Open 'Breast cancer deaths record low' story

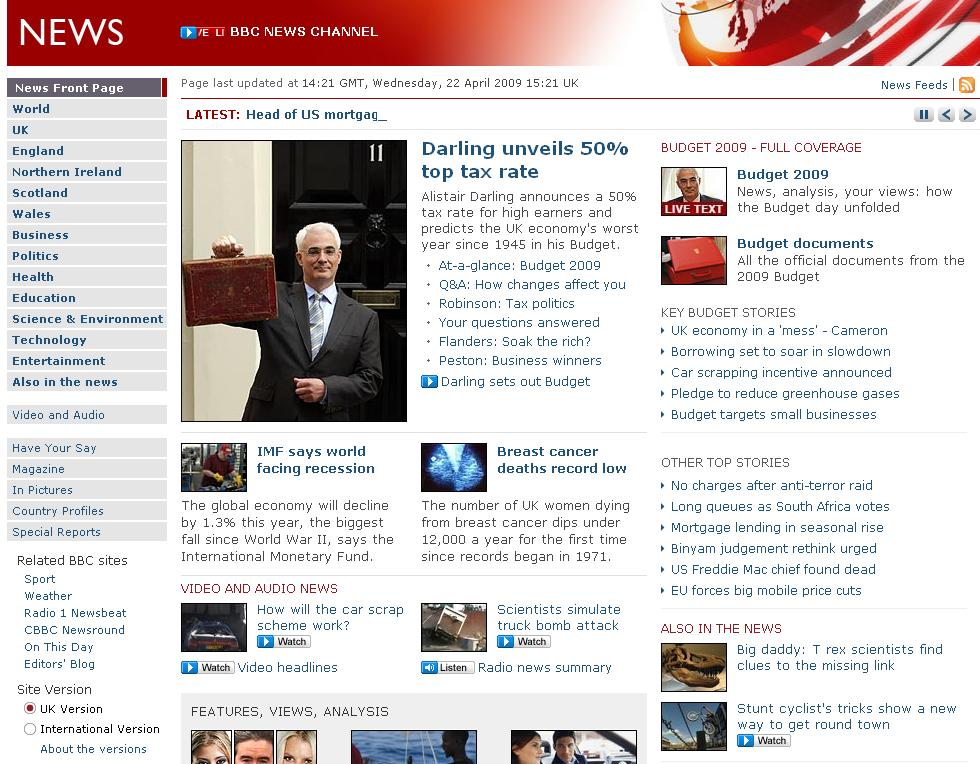[x=561, y=460]
